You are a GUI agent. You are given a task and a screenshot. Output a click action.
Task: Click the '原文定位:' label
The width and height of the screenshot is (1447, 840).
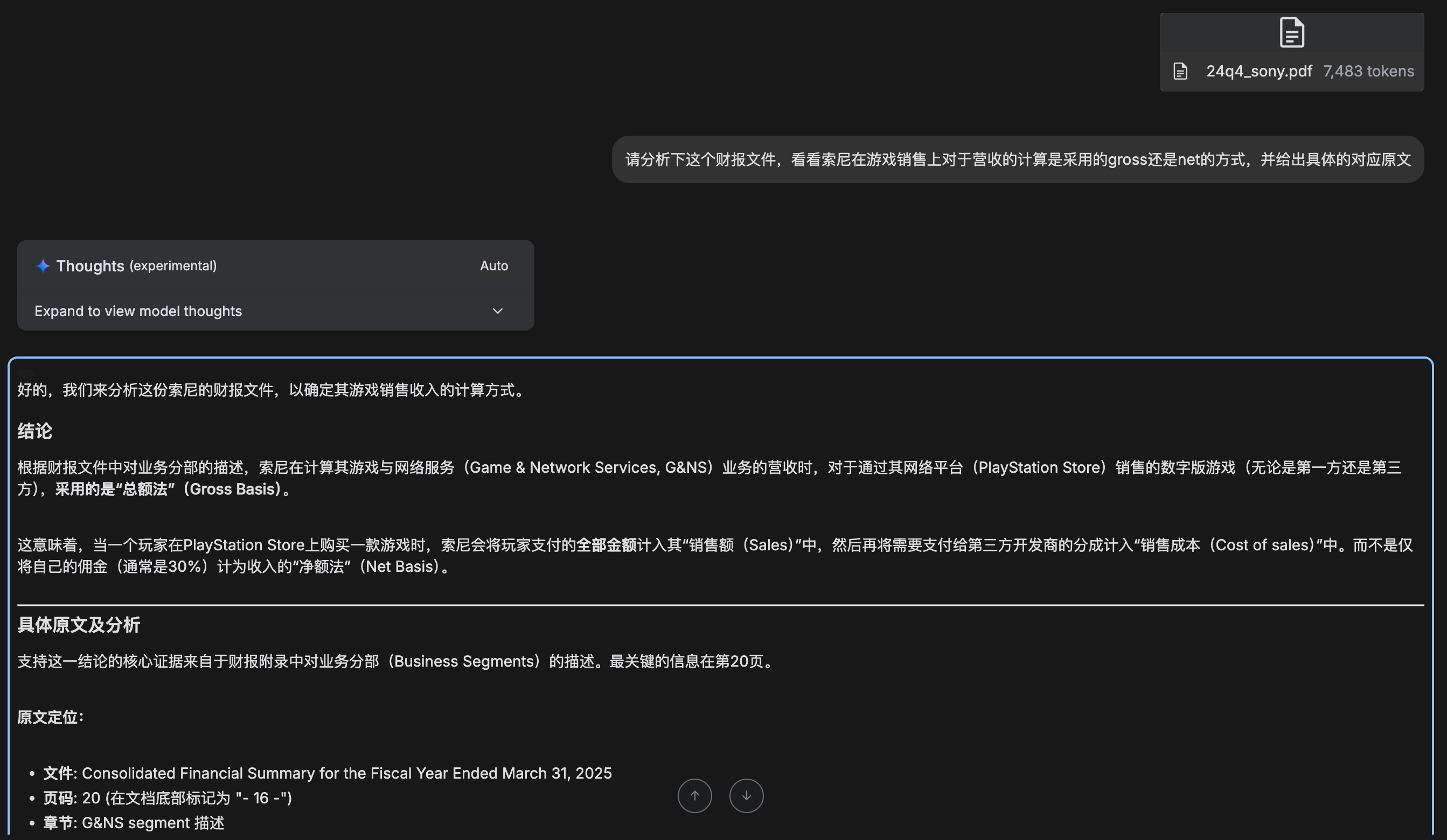coord(51,717)
